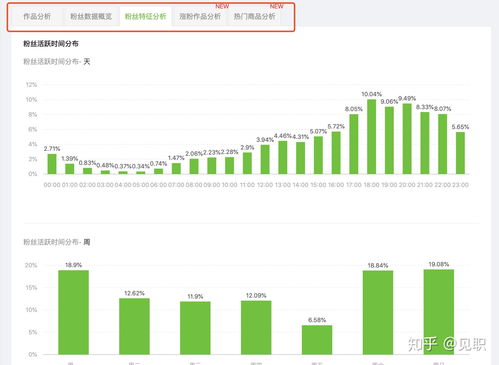Viewport: 499px width, 365px height.
Task: Click the 05:00 label on the time axis
Action: point(141,185)
